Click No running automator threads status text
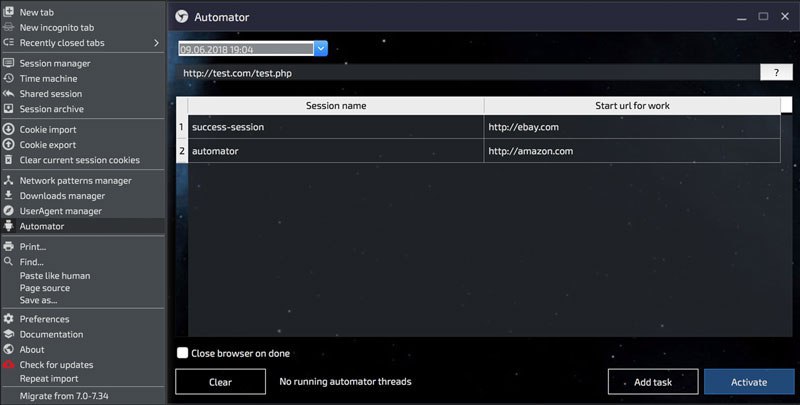This screenshot has height=405, width=800. click(x=345, y=382)
